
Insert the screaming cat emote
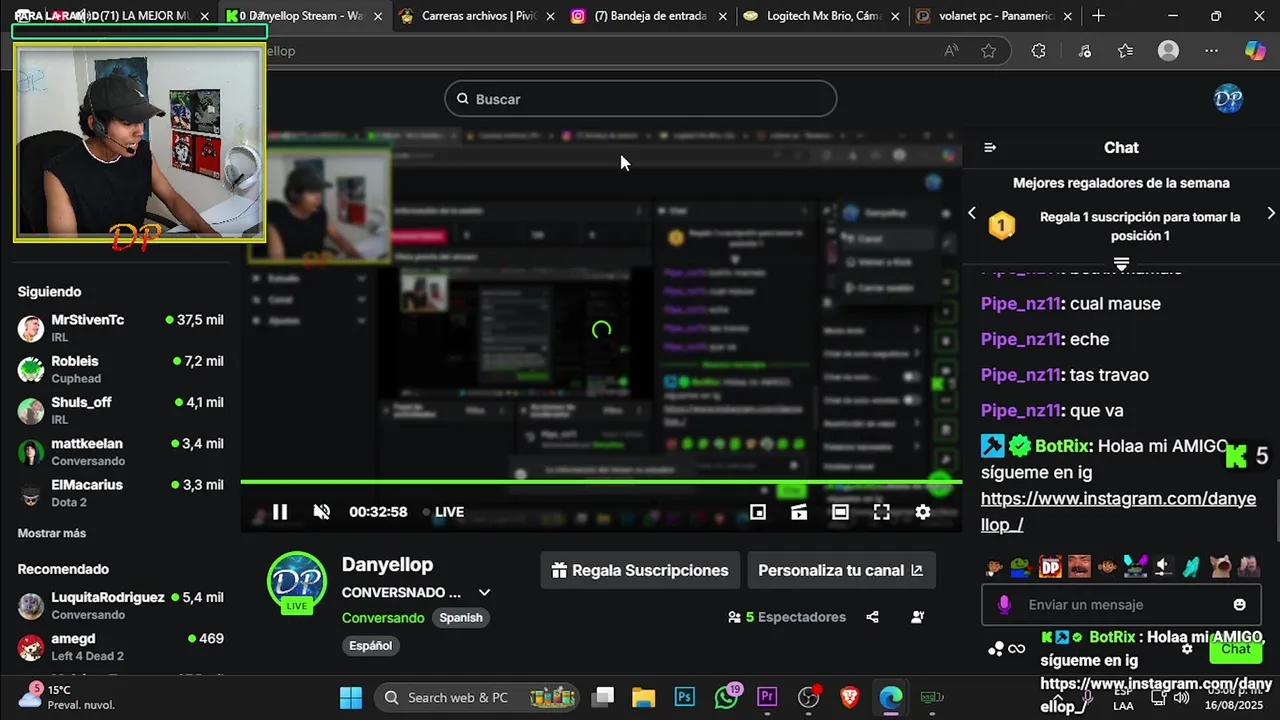(1221, 567)
